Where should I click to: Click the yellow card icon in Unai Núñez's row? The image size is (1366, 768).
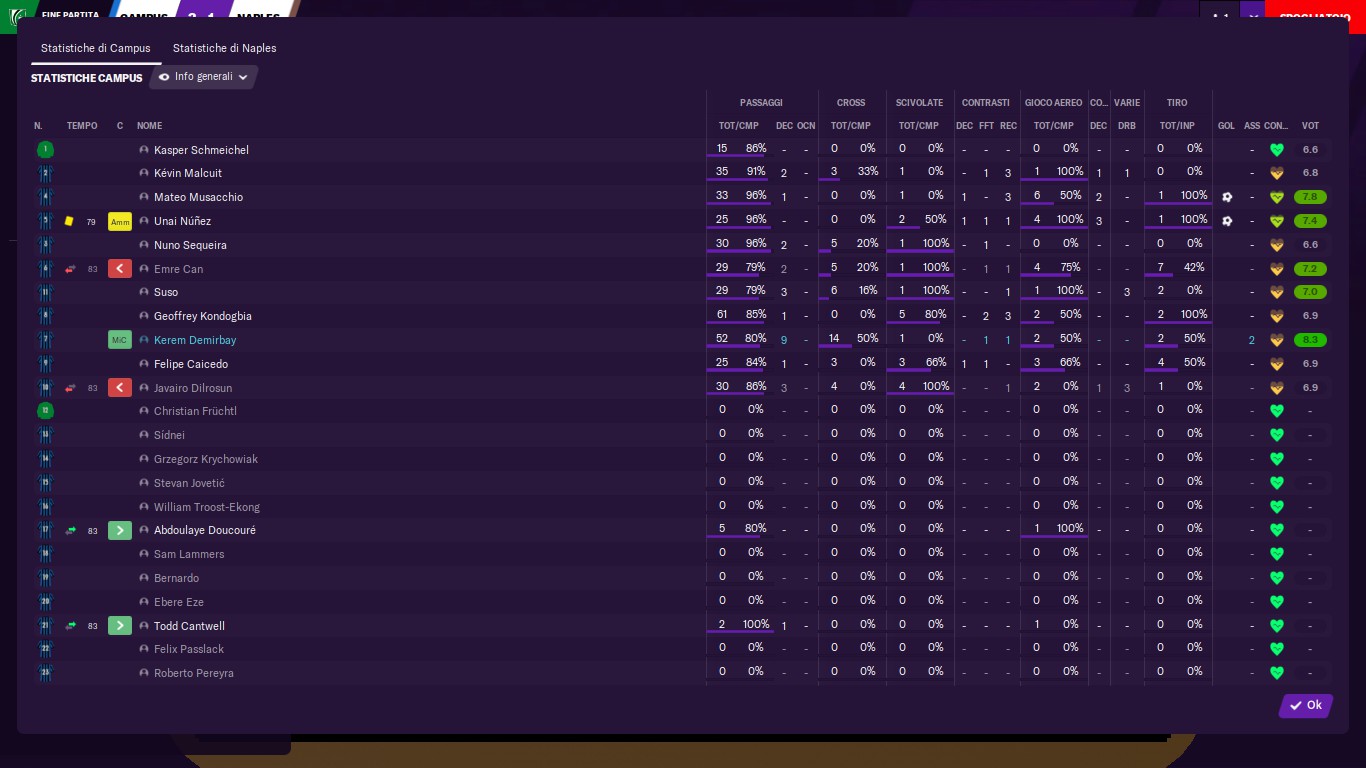[x=70, y=221]
